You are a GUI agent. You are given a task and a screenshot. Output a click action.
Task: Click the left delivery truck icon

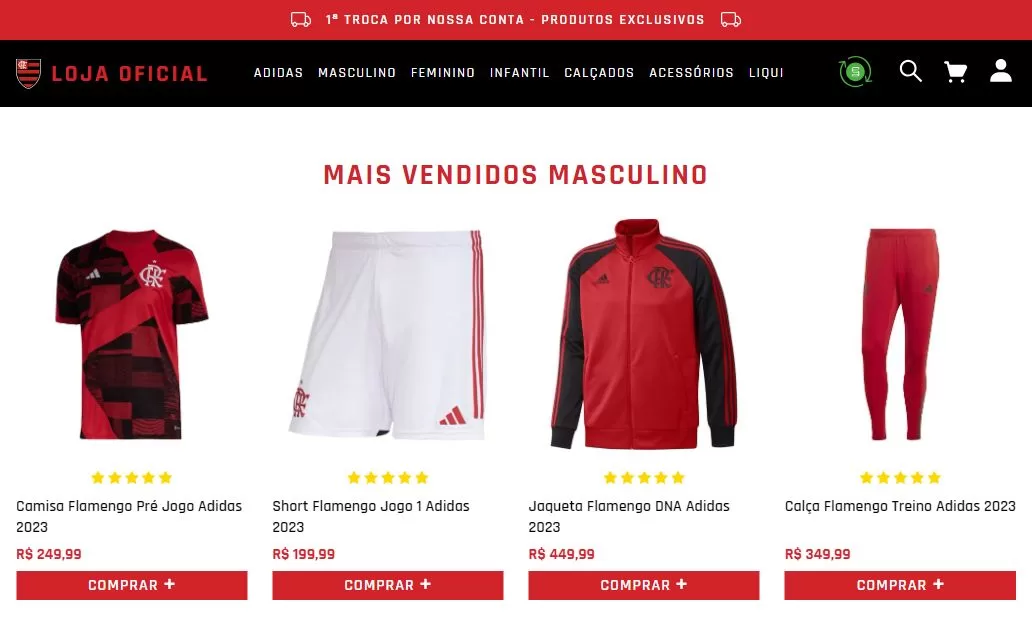pyautogui.click(x=301, y=20)
